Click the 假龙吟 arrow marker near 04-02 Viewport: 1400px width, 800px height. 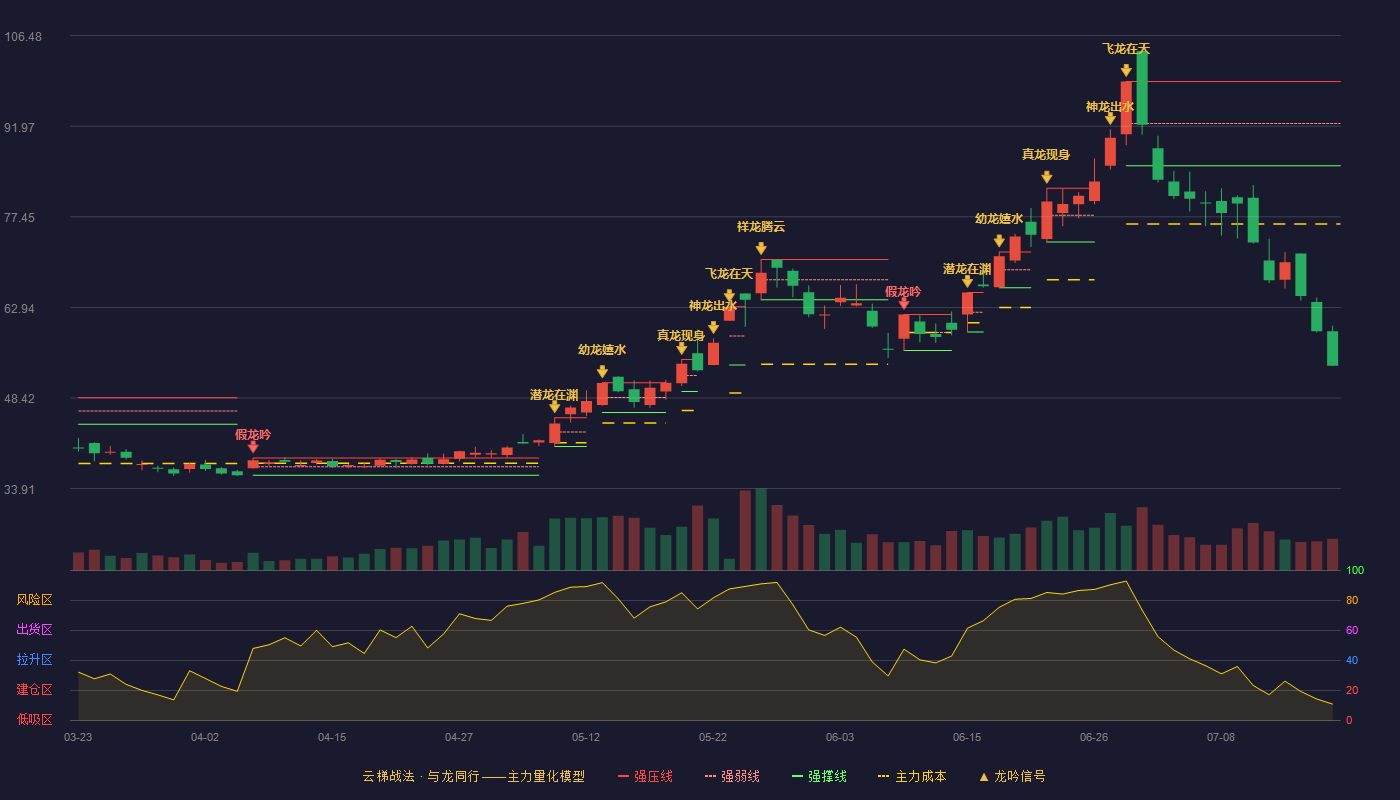click(253, 448)
